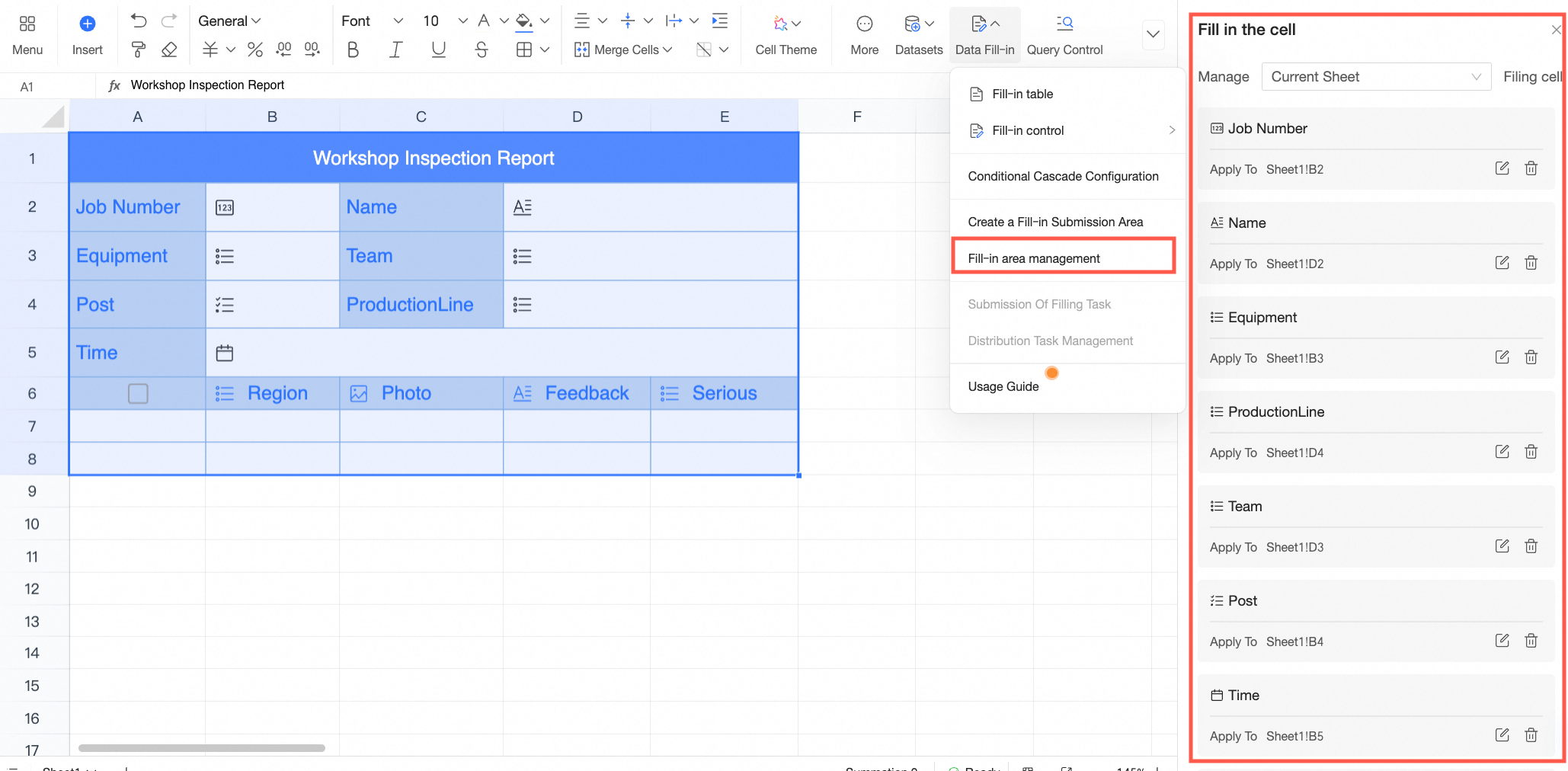Click horizontal alignment icon
Screen dimensions: 1568x771
pos(582,21)
